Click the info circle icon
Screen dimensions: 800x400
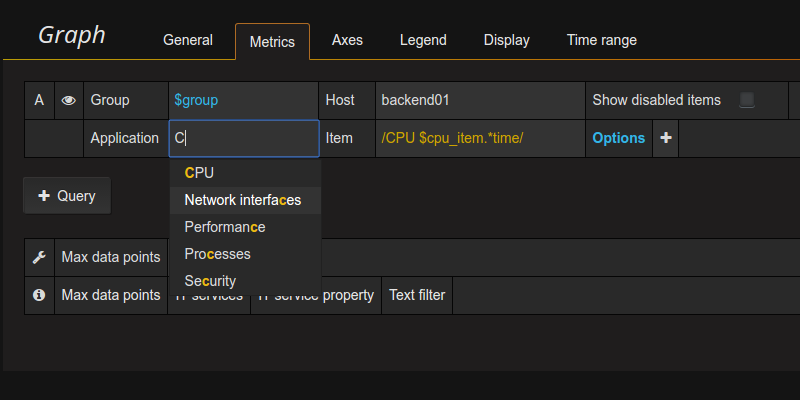(x=39, y=295)
